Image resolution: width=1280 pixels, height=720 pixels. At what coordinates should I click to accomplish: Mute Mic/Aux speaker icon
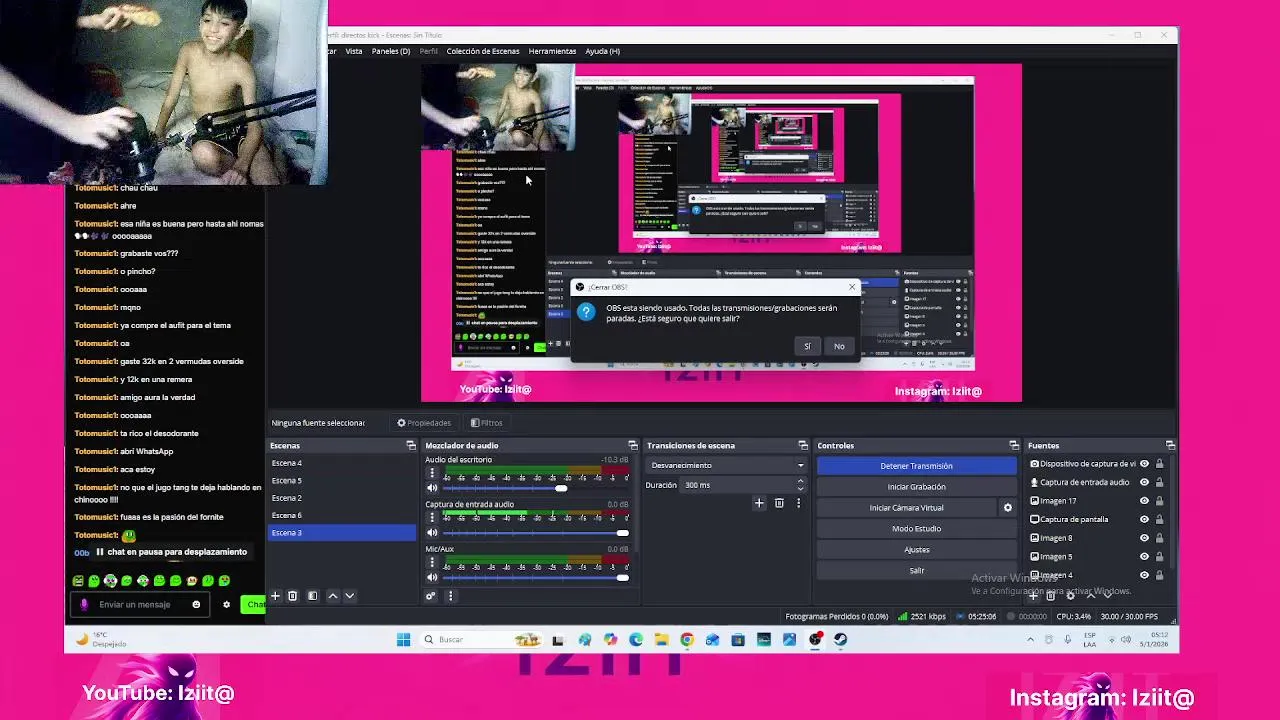[x=432, y=577]
